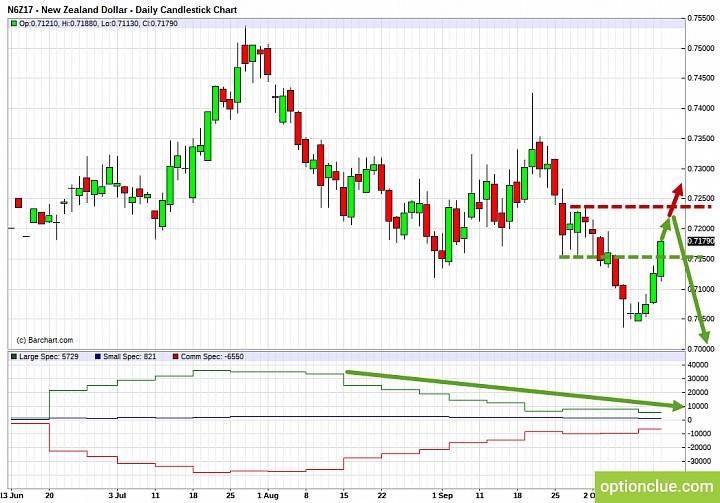Click the green swatch beside the OHLC values
The height and width of the screenshot is (503, 720).
coord(14,23)
